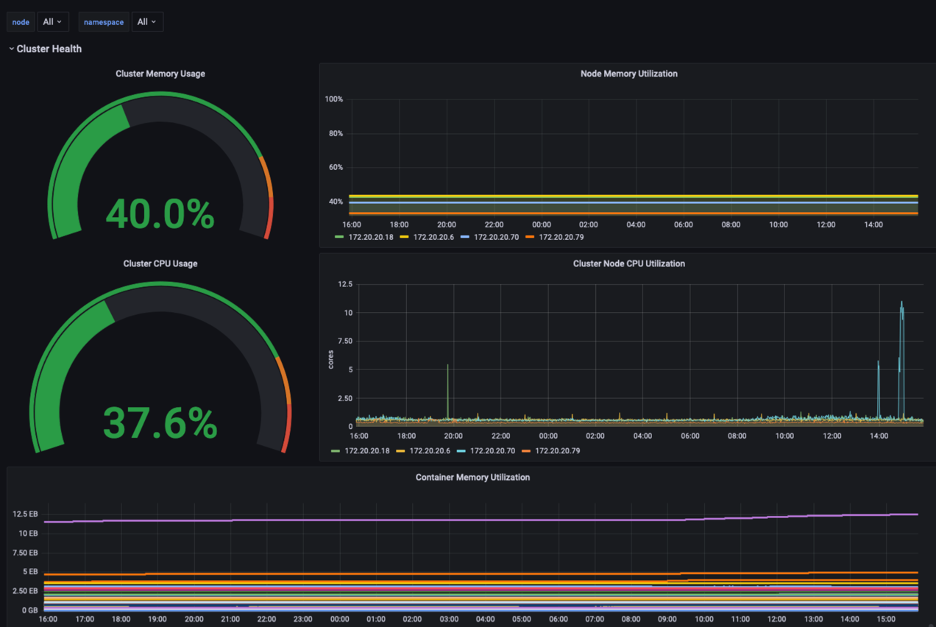Click yellow swatch for 172.20.20.6 in CPU legend
The width and height of the screenshot is (936, 628).
[400, 451]
